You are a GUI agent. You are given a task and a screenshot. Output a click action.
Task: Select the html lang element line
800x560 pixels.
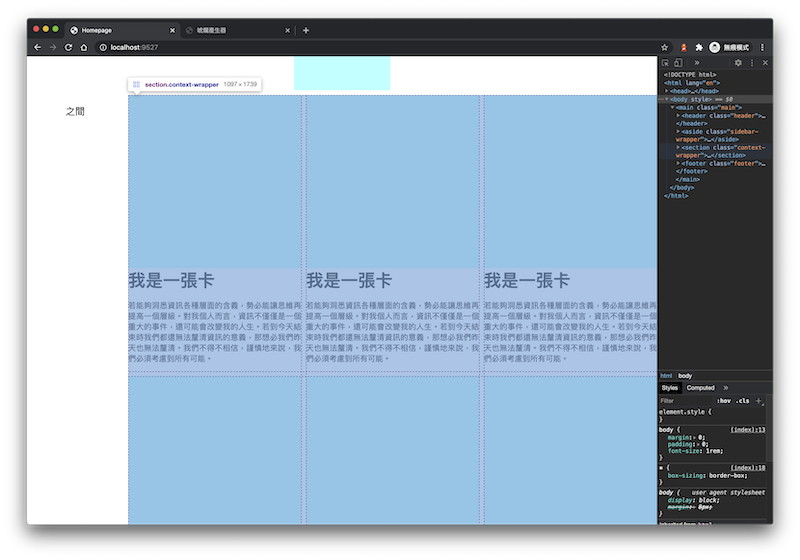click(x=691, y=83)
